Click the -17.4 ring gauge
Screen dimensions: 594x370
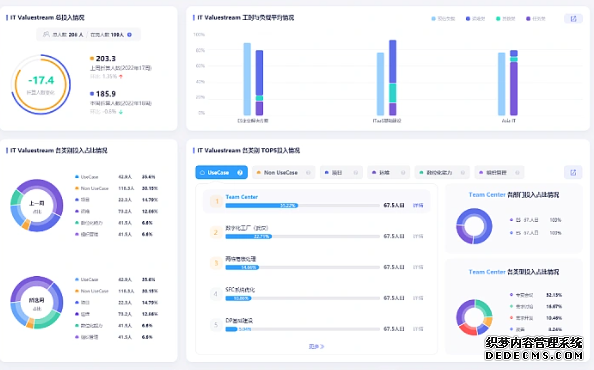[x=41, y=84]
